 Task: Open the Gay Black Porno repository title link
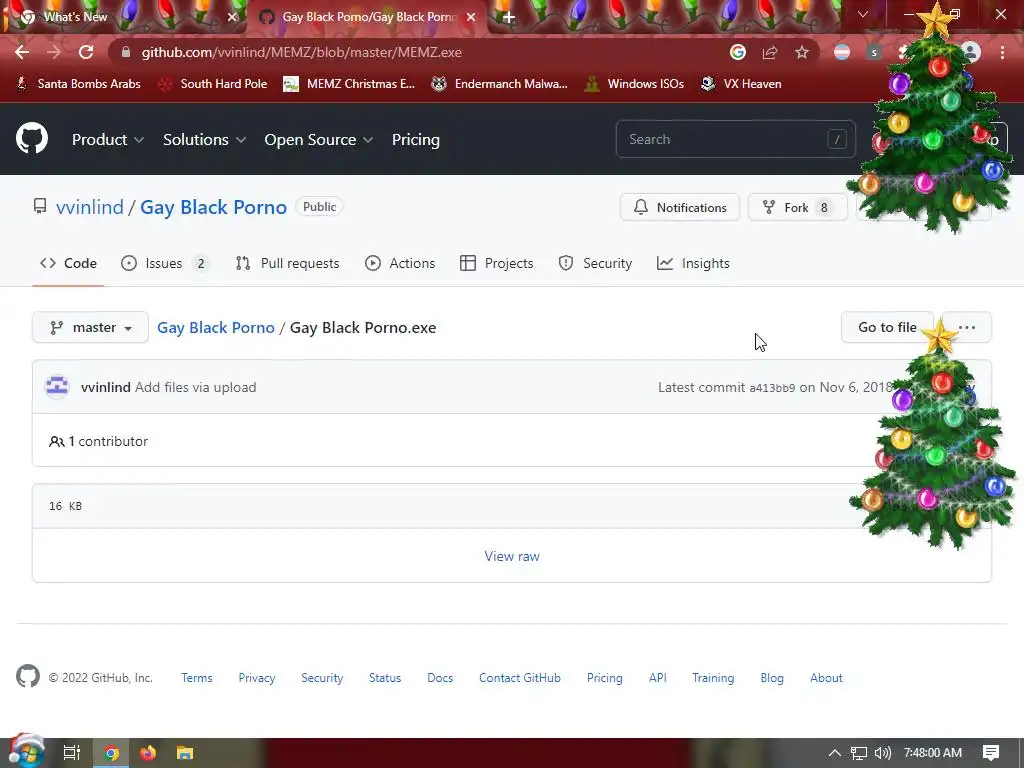tap(214, 207)
